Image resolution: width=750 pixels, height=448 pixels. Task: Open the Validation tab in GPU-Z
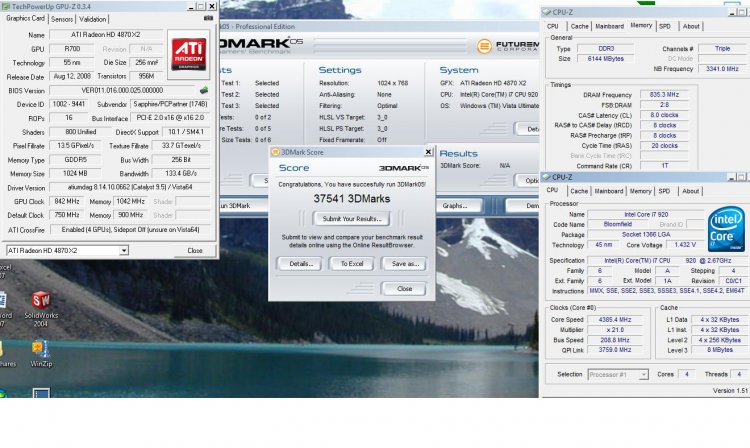pos(92,19)
